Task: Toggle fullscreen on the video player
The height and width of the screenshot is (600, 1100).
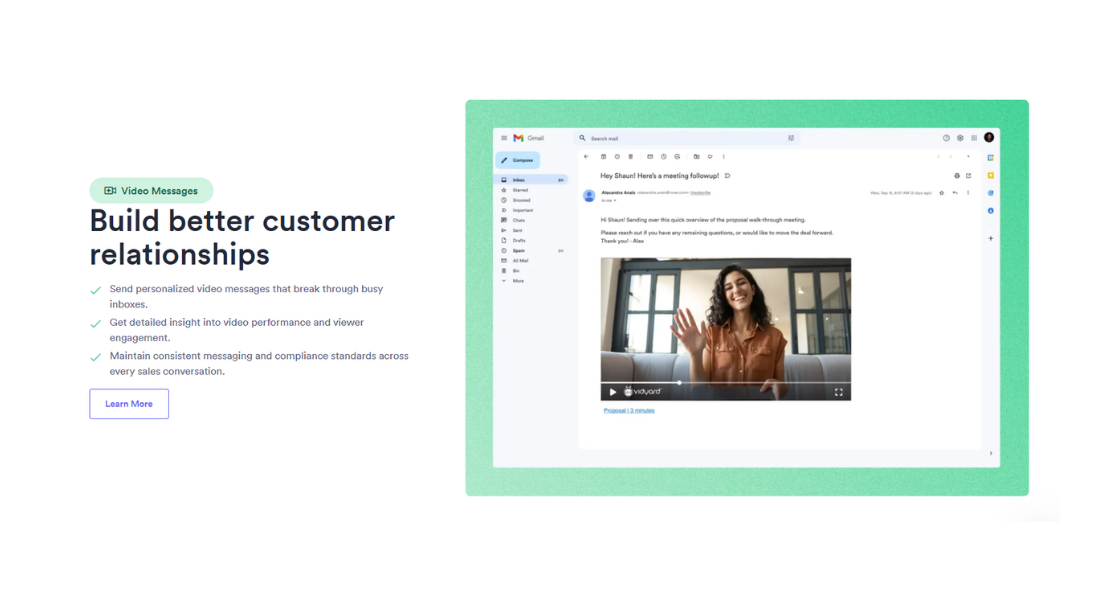Action: click(x=839, y=392)
